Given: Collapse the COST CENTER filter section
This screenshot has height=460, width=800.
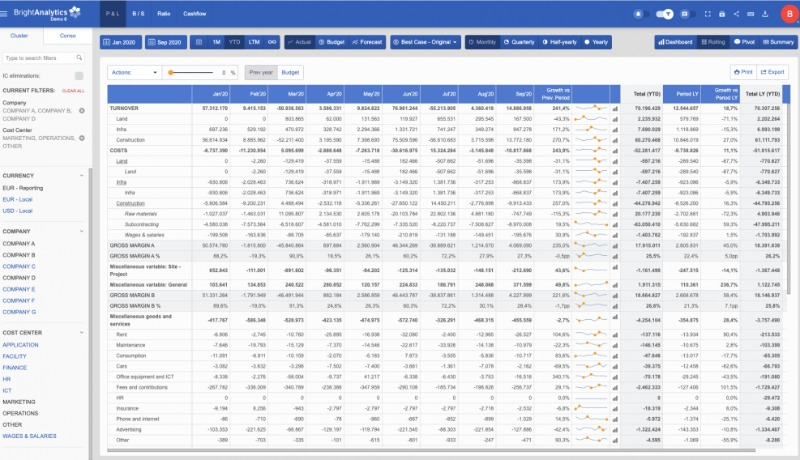Looking at the screenshot, I should (82, 333).
